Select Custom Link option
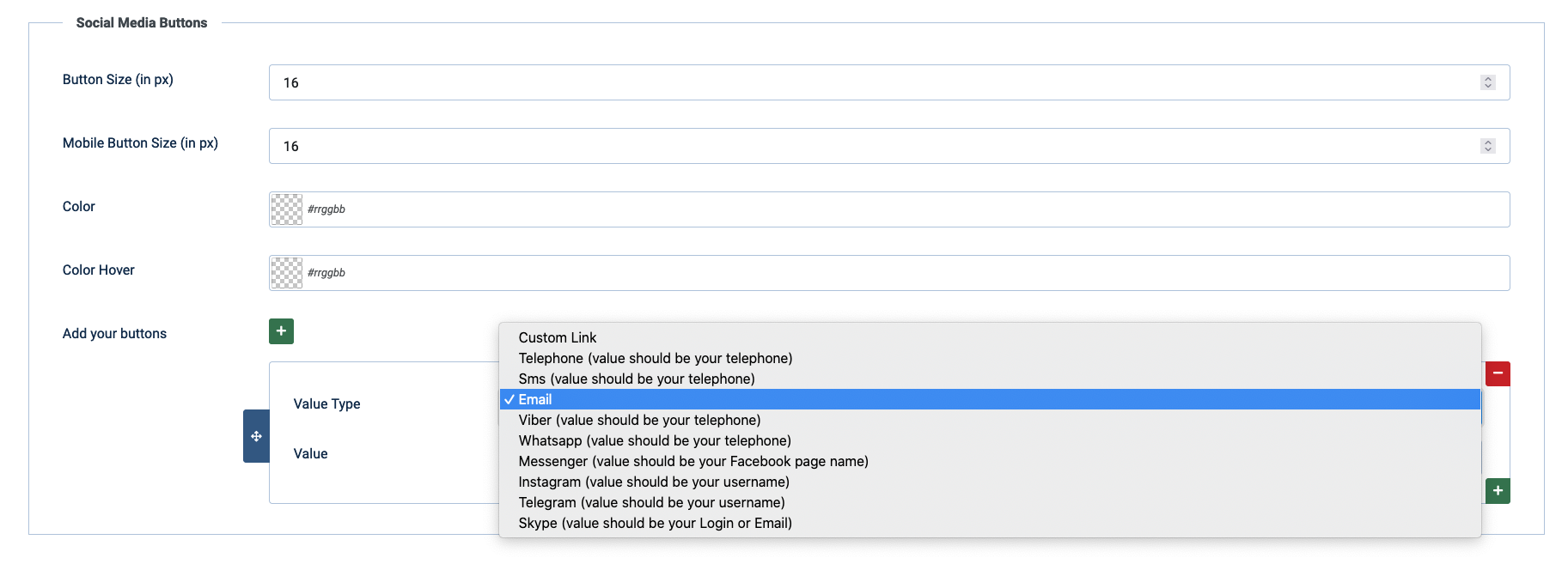This screenshot has width=1568, height=570. [x=558, y=338]
